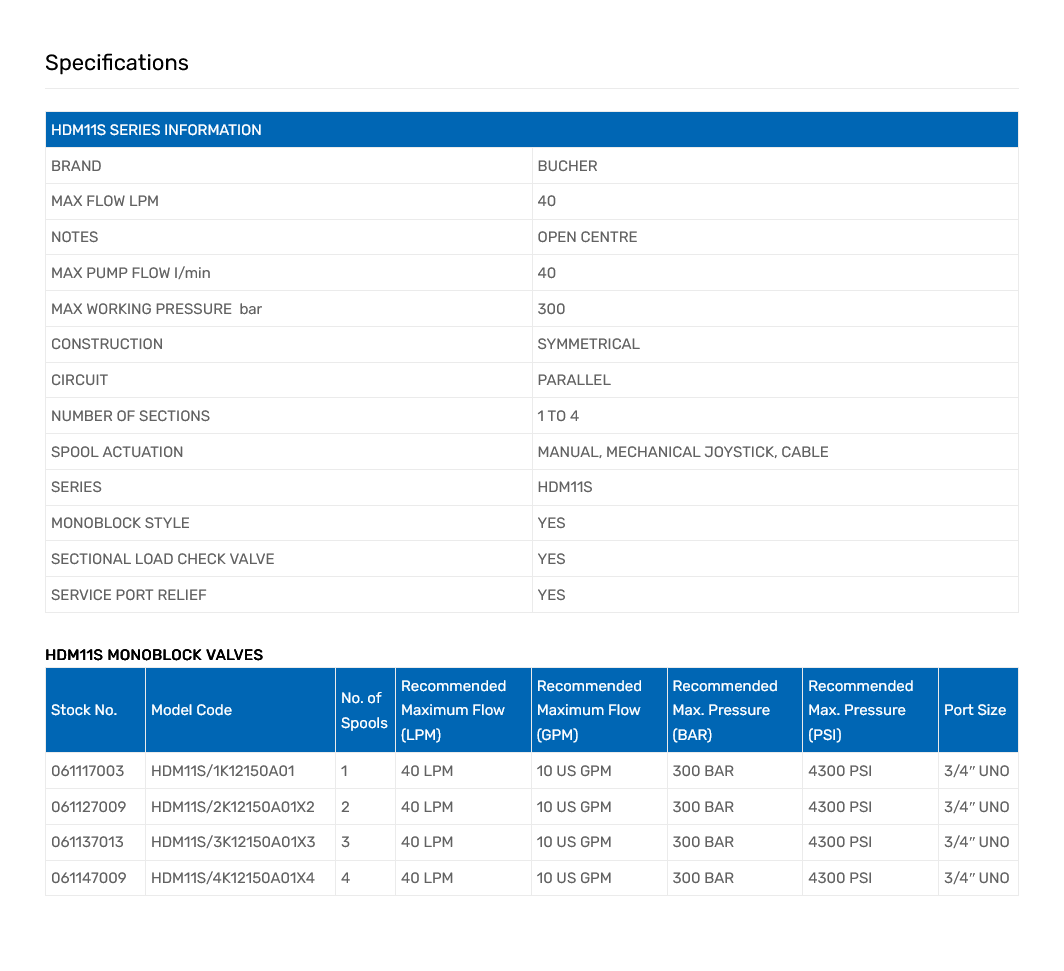
Task: Select stock number 061127009
Action: point(88,807)
